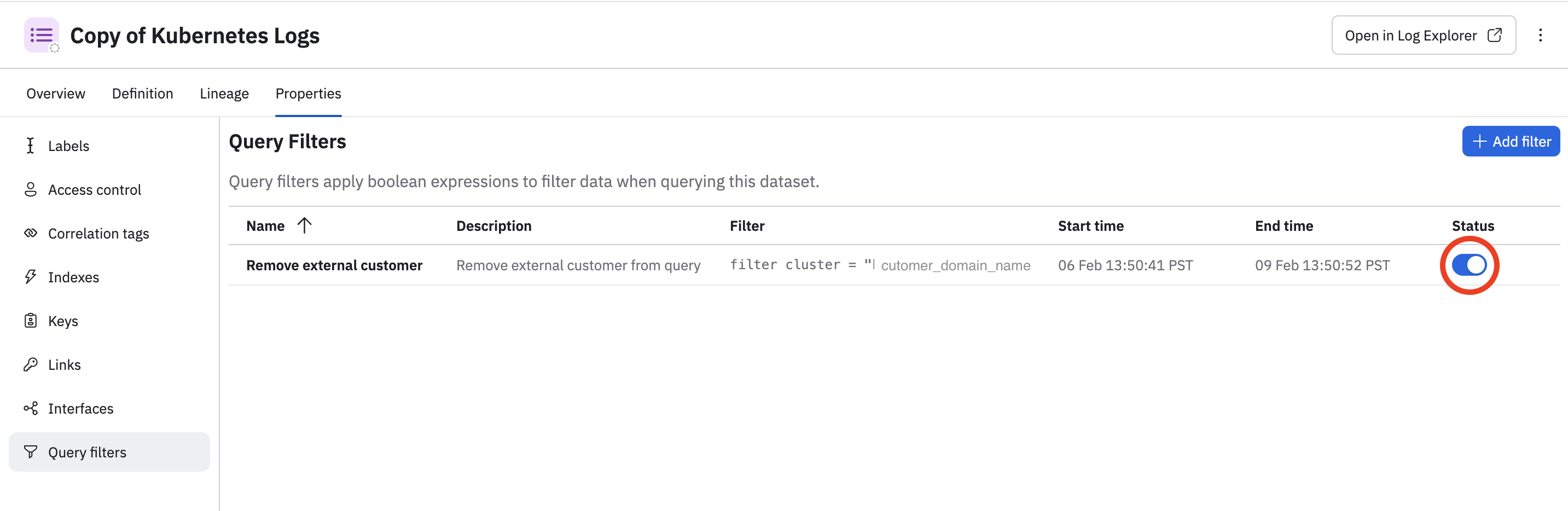Click the Indexes lightning bolt icon
Viewport: 1568px width, 511px height.
pos(31,276)
